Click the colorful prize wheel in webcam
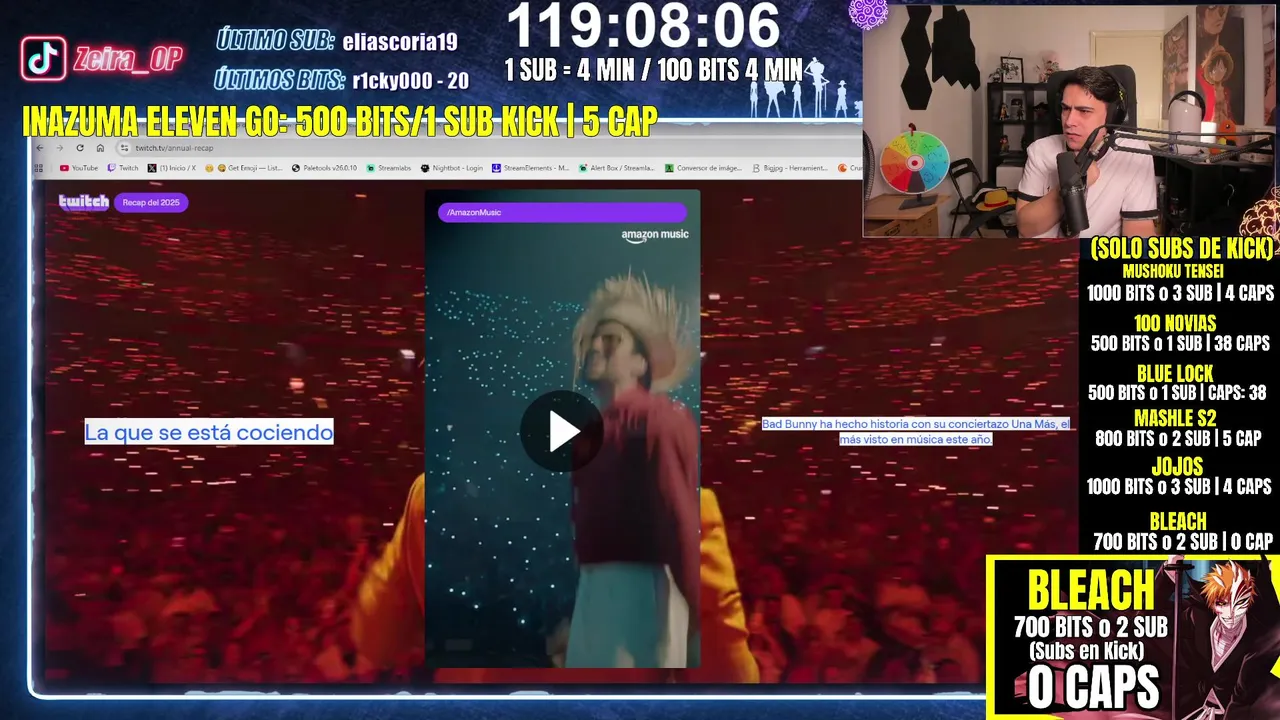The width and height of the screenshot is (1280, 720). point(914,163)
